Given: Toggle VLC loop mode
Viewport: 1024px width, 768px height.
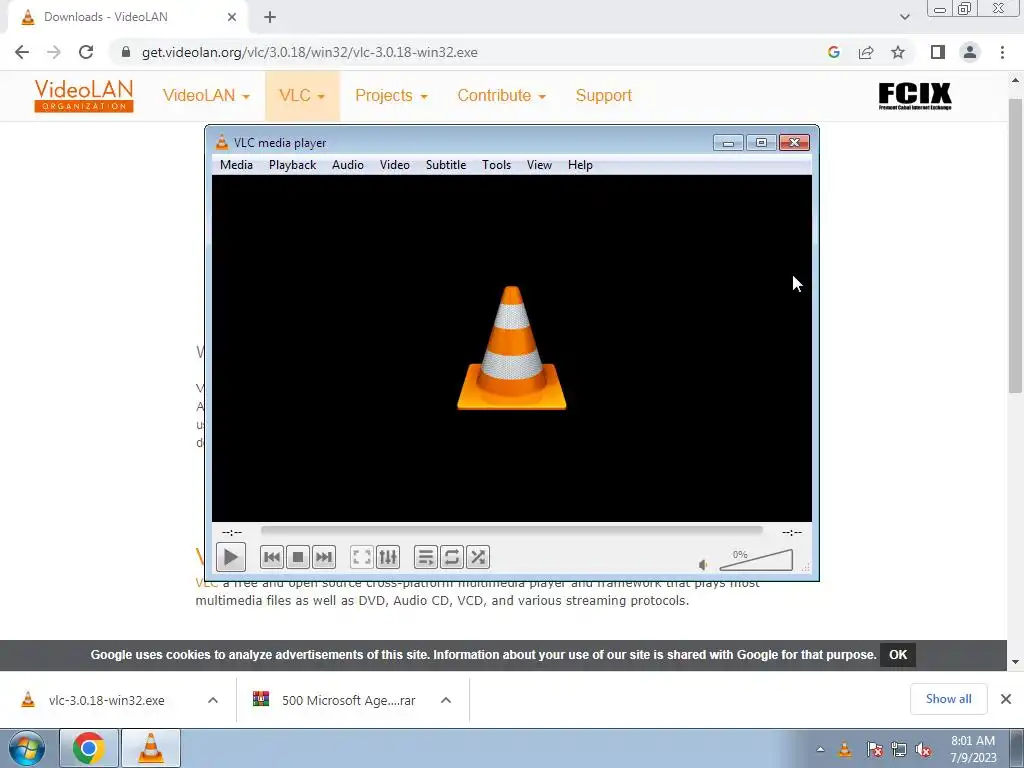Looking at the screenshot, I should point(451,557).
